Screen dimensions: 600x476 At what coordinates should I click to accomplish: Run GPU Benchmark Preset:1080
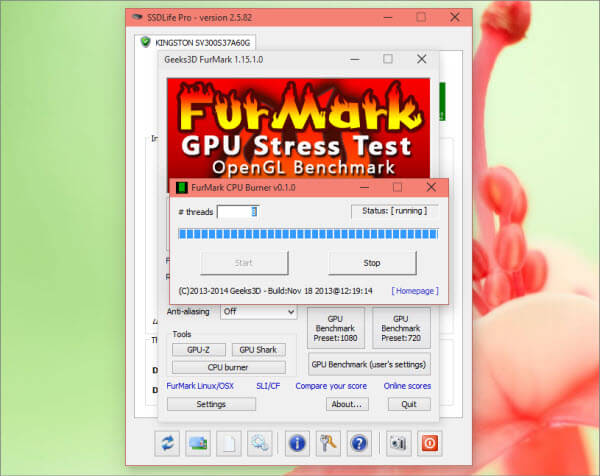coord(336,328)
